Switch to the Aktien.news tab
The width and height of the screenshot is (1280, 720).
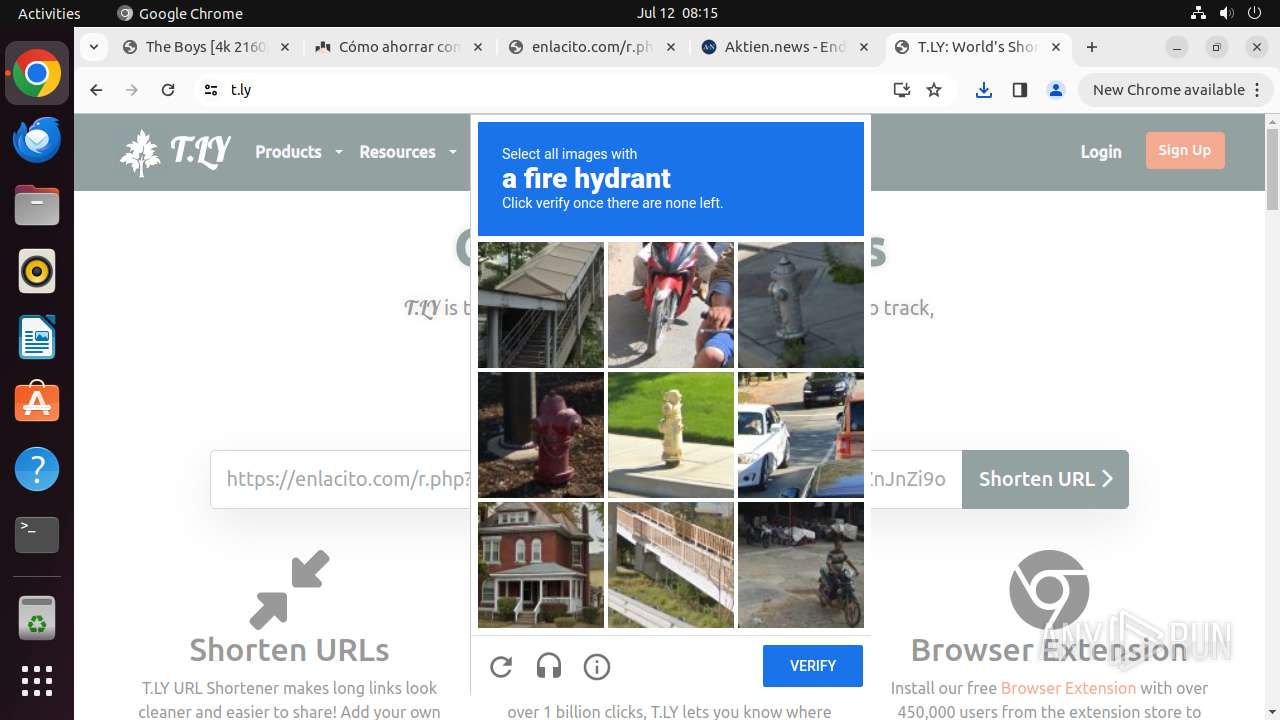tap(783, 47)
